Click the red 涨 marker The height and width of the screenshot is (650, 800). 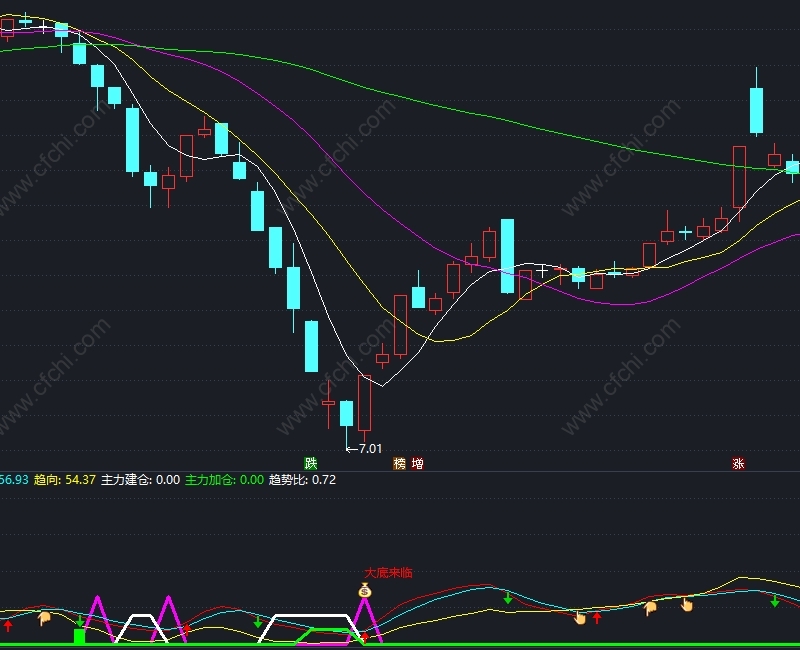[x=738, y=463]
